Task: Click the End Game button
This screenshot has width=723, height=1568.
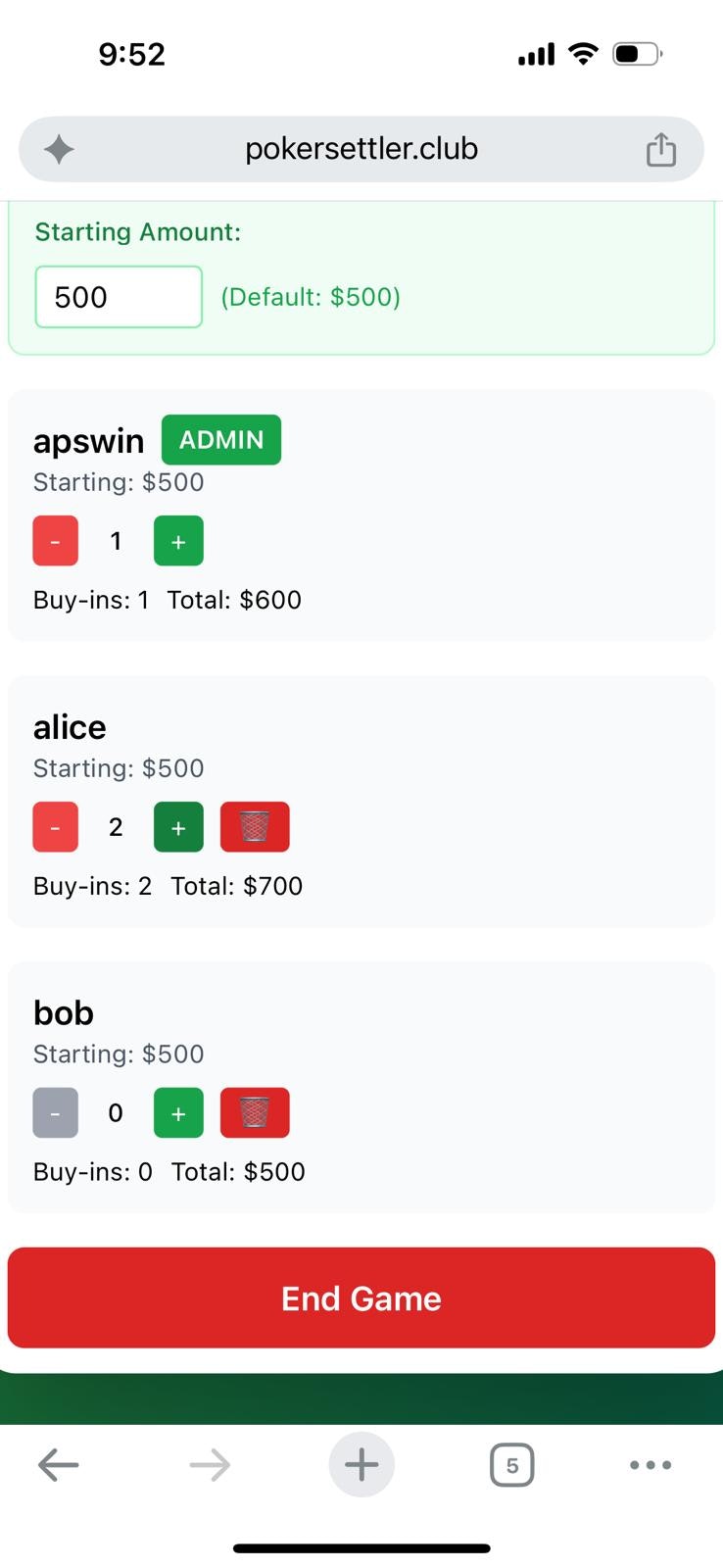Action: (x=361, y=1298)
